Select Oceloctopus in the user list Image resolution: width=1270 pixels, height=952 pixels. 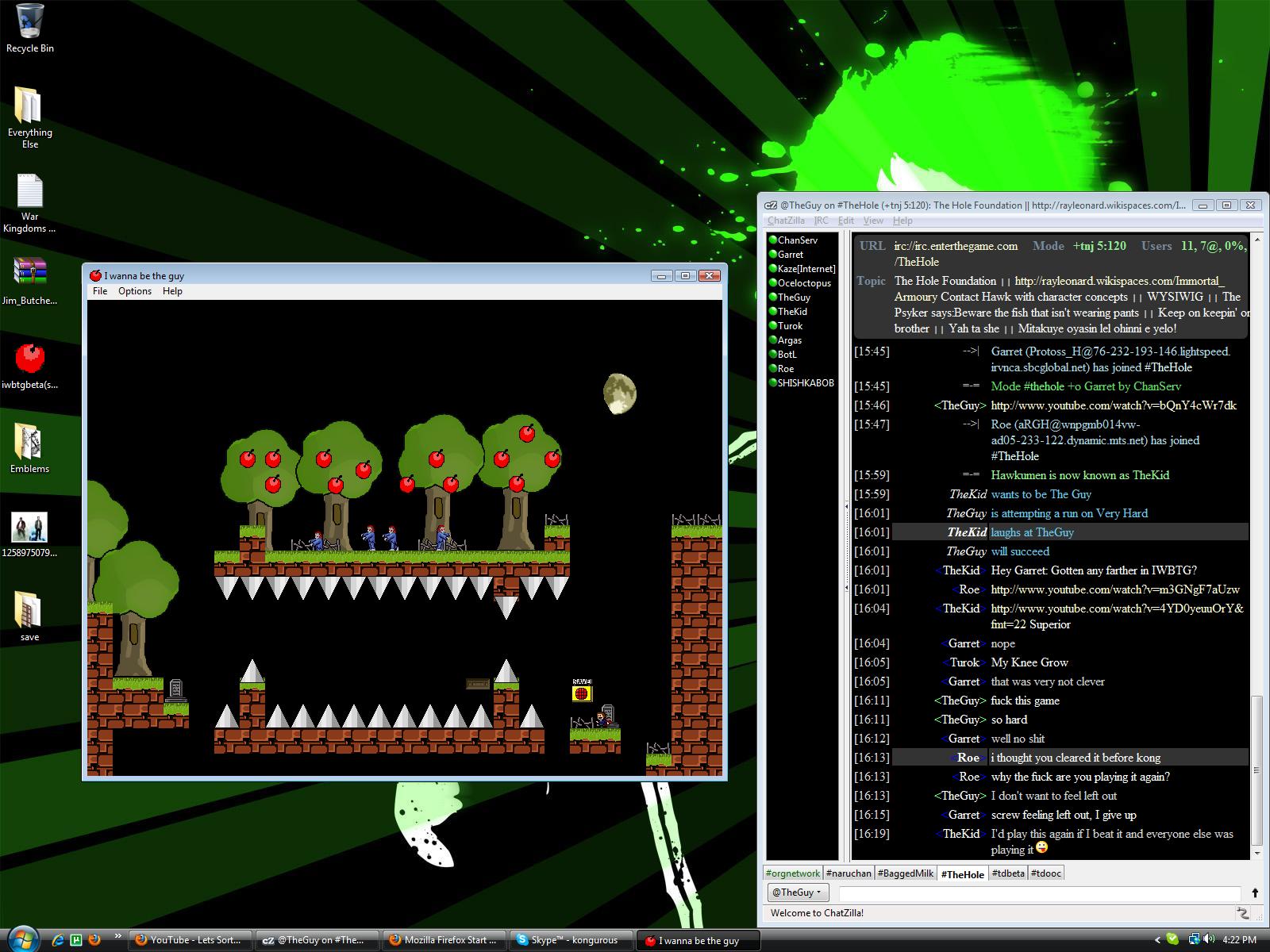[x=802, y=283]
